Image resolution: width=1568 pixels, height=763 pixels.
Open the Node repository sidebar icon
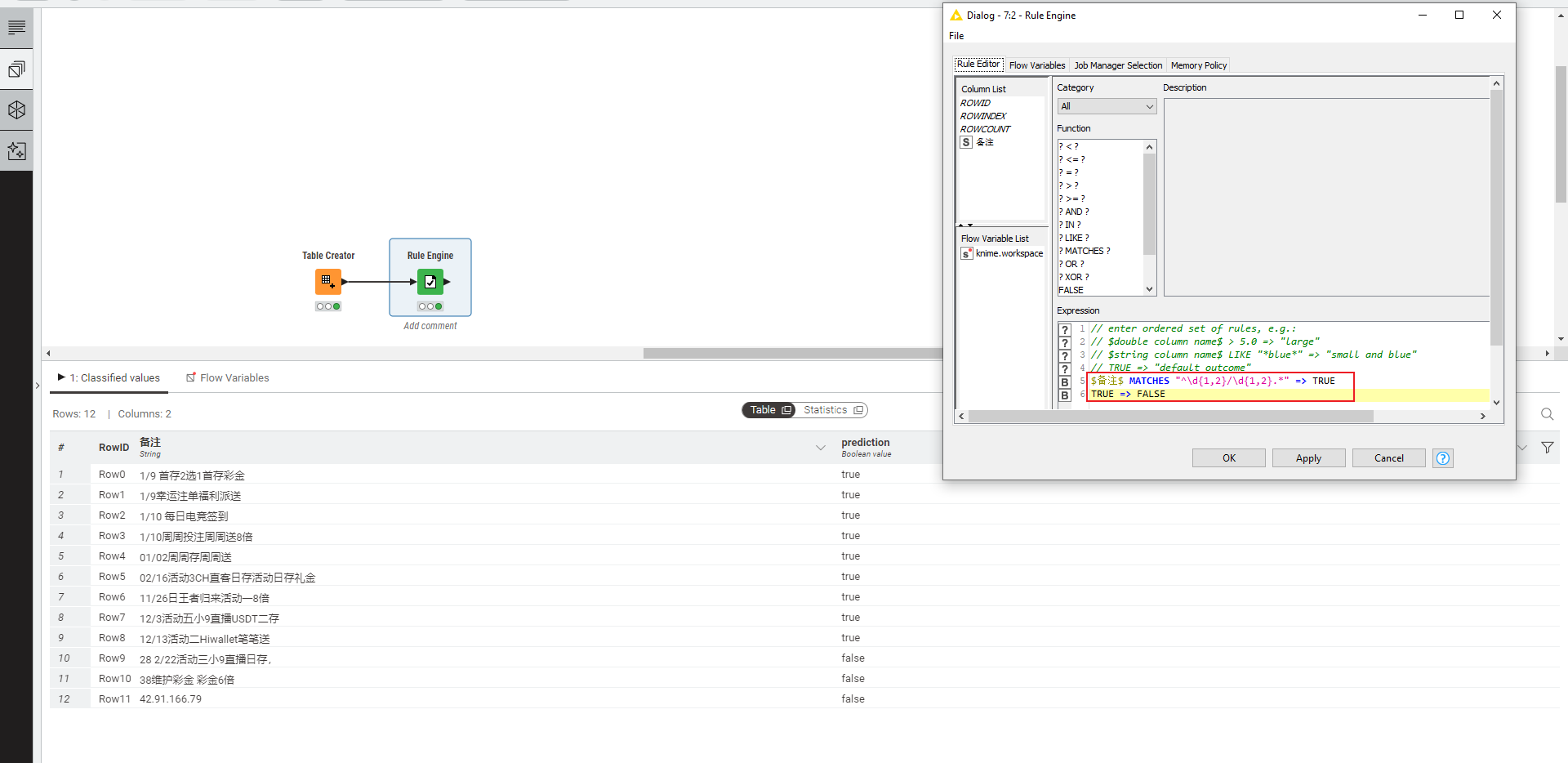coord(16,69)
